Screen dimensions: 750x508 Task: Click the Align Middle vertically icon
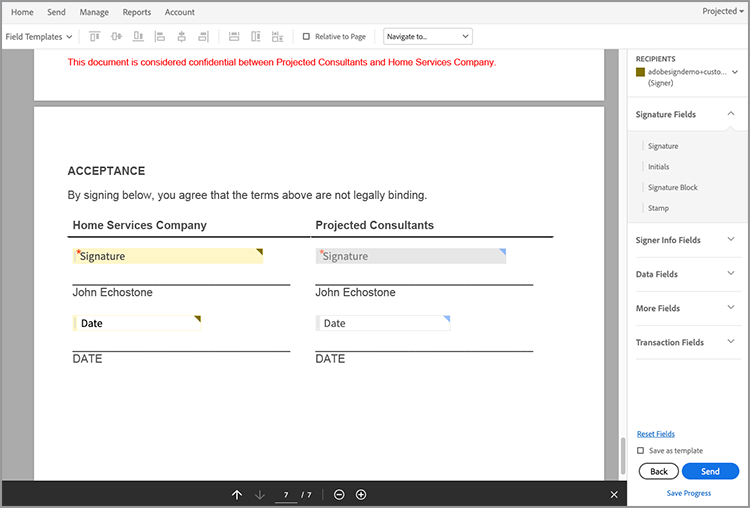click(x=116, y=36)
